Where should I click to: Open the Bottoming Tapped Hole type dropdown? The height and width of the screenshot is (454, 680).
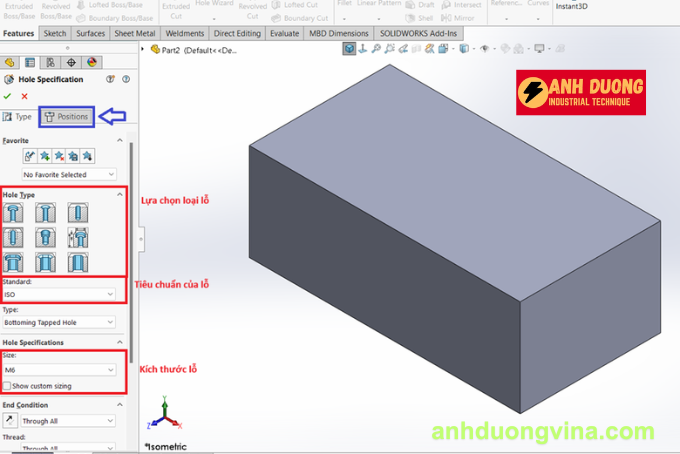[x=59, y=322]
